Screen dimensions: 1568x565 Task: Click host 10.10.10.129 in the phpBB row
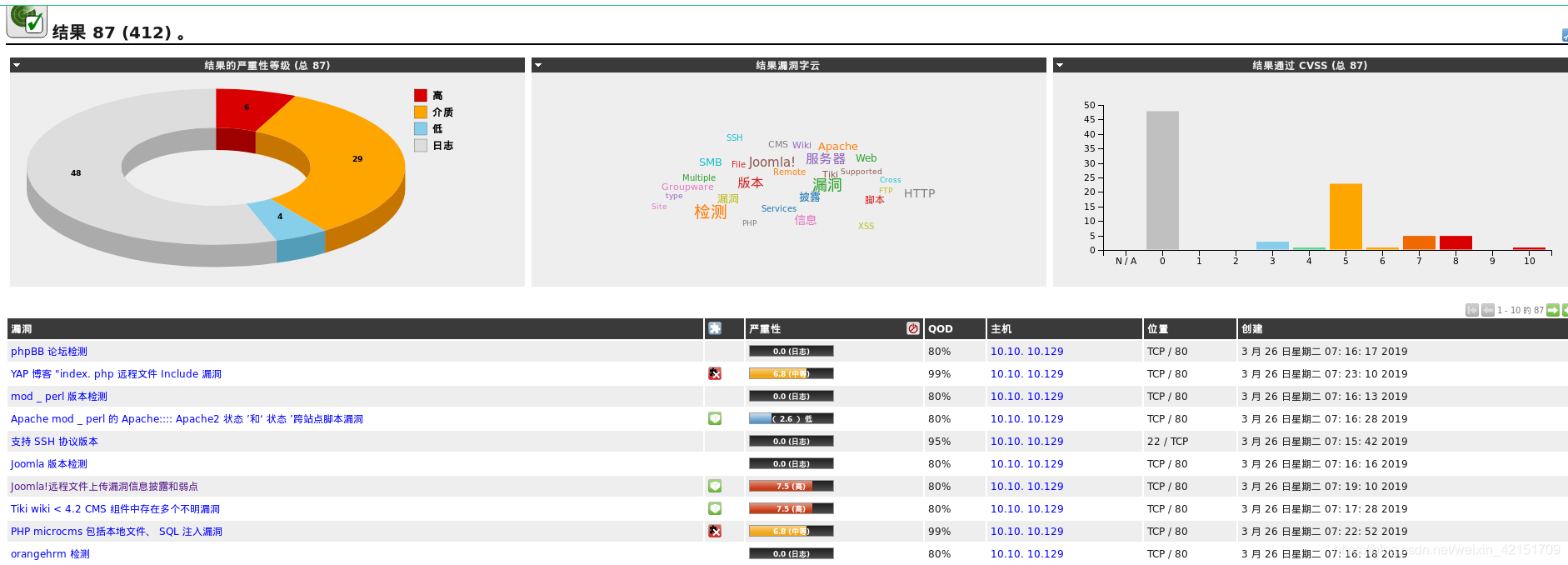click(x=1026, y=352)
